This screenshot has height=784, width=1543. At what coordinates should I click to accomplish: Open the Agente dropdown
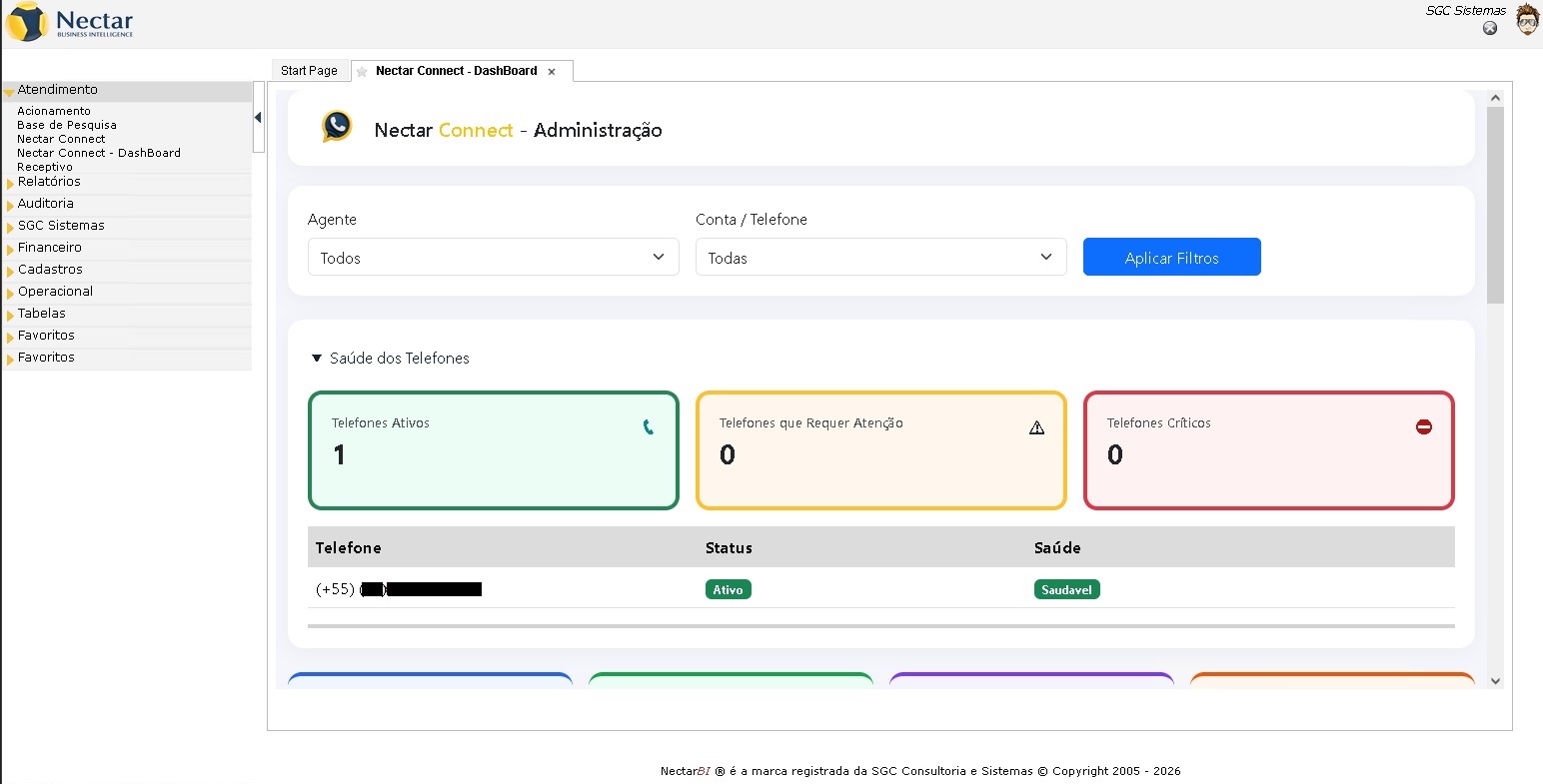click(493, 258)
